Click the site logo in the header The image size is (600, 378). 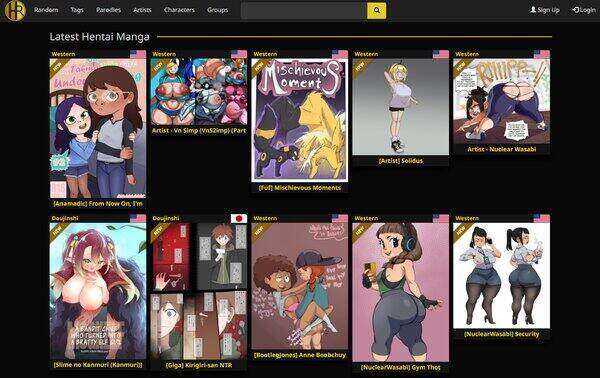(x=15, y=10)
